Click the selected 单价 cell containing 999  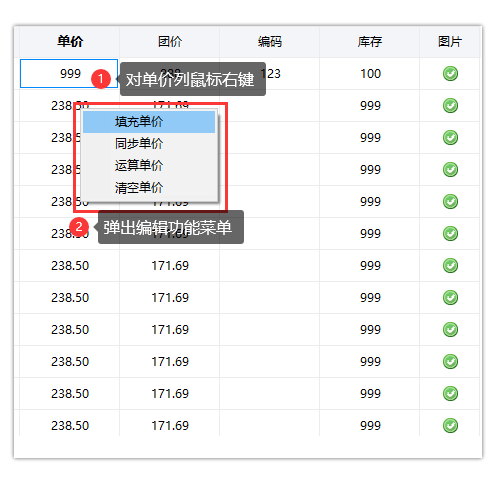click(x=69, y=73)
